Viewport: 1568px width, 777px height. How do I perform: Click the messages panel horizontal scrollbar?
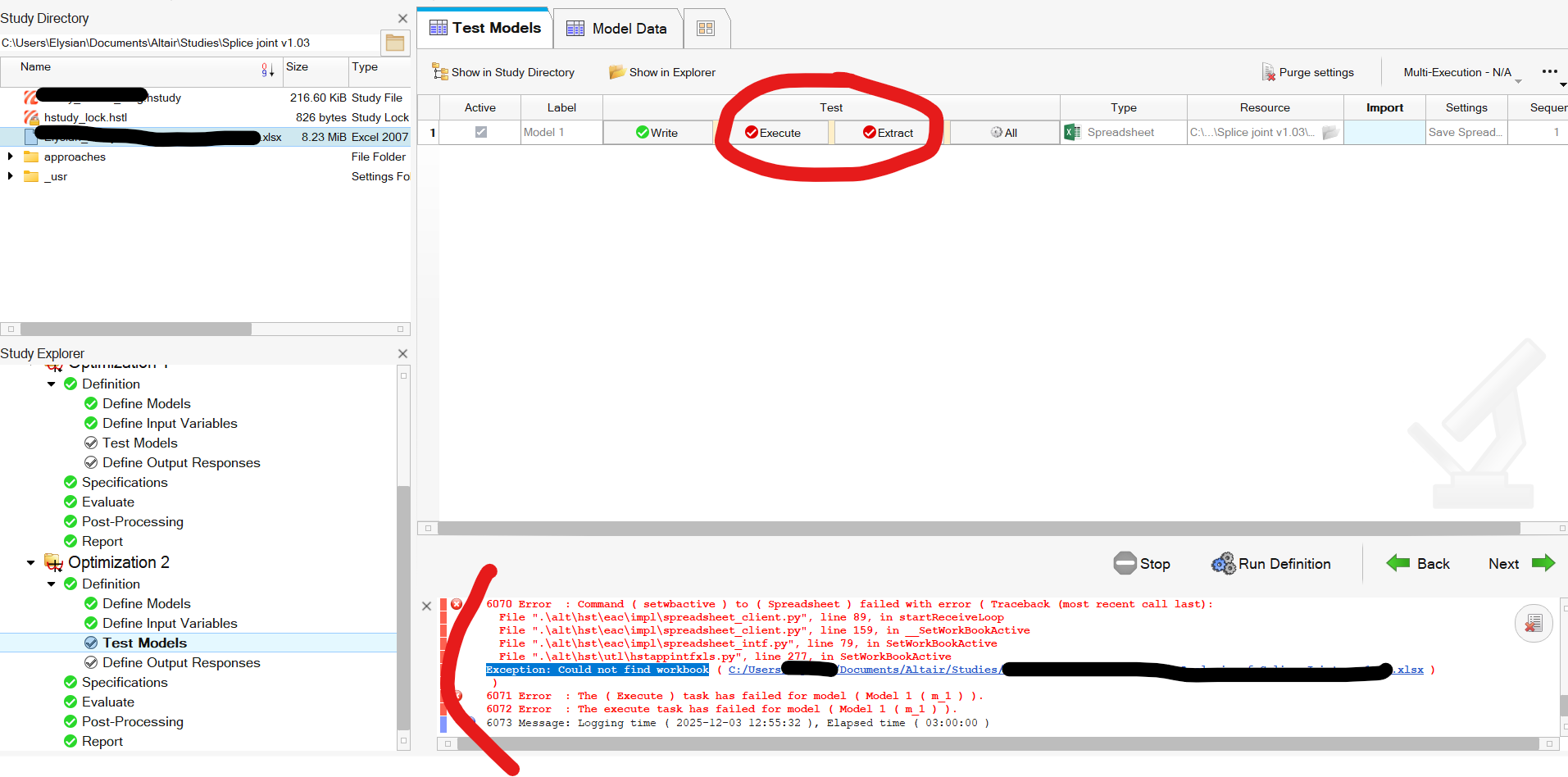(998, 743)
